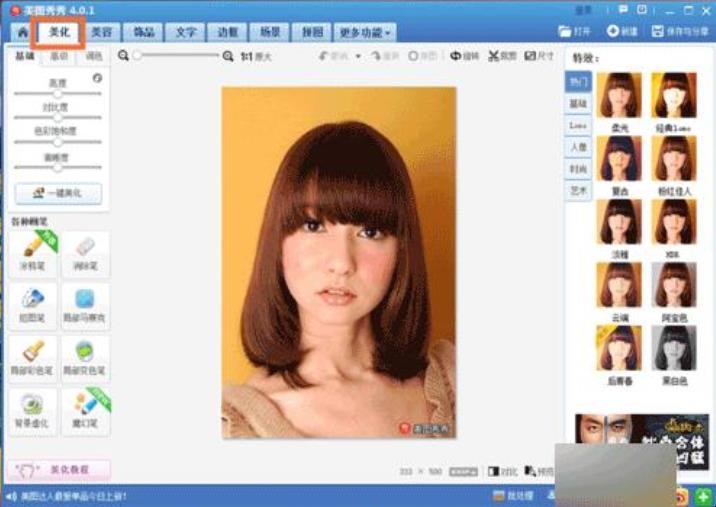Image resolution: width=716 pixels, height=507 pixels.
Task: Adjust the 对比度 contrast slider
Action: tap(58, 117)
